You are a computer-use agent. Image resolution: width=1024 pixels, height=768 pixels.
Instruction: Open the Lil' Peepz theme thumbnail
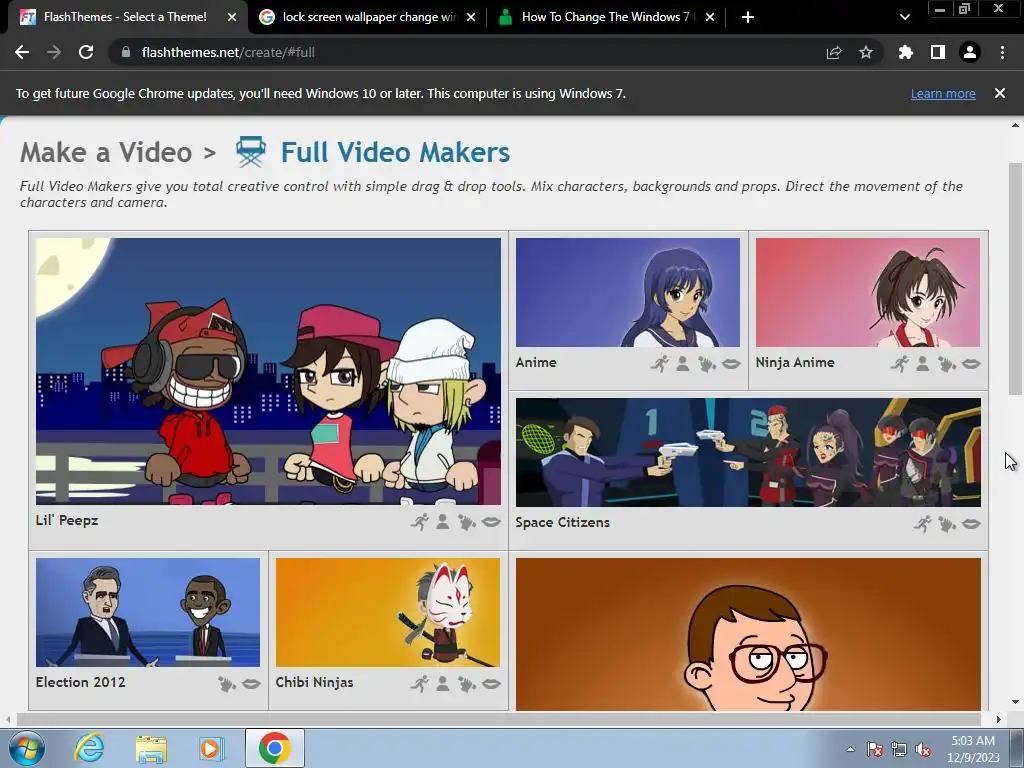[268, 371]
